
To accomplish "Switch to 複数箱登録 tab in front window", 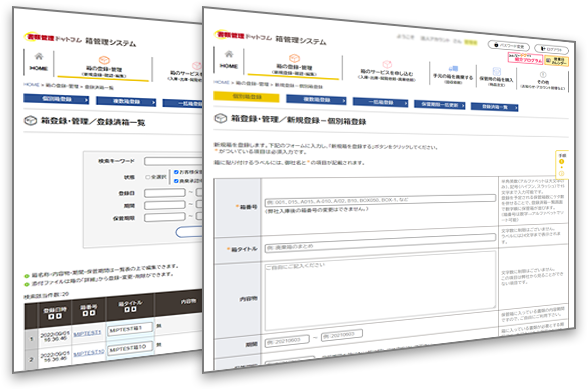I will 316,100.
